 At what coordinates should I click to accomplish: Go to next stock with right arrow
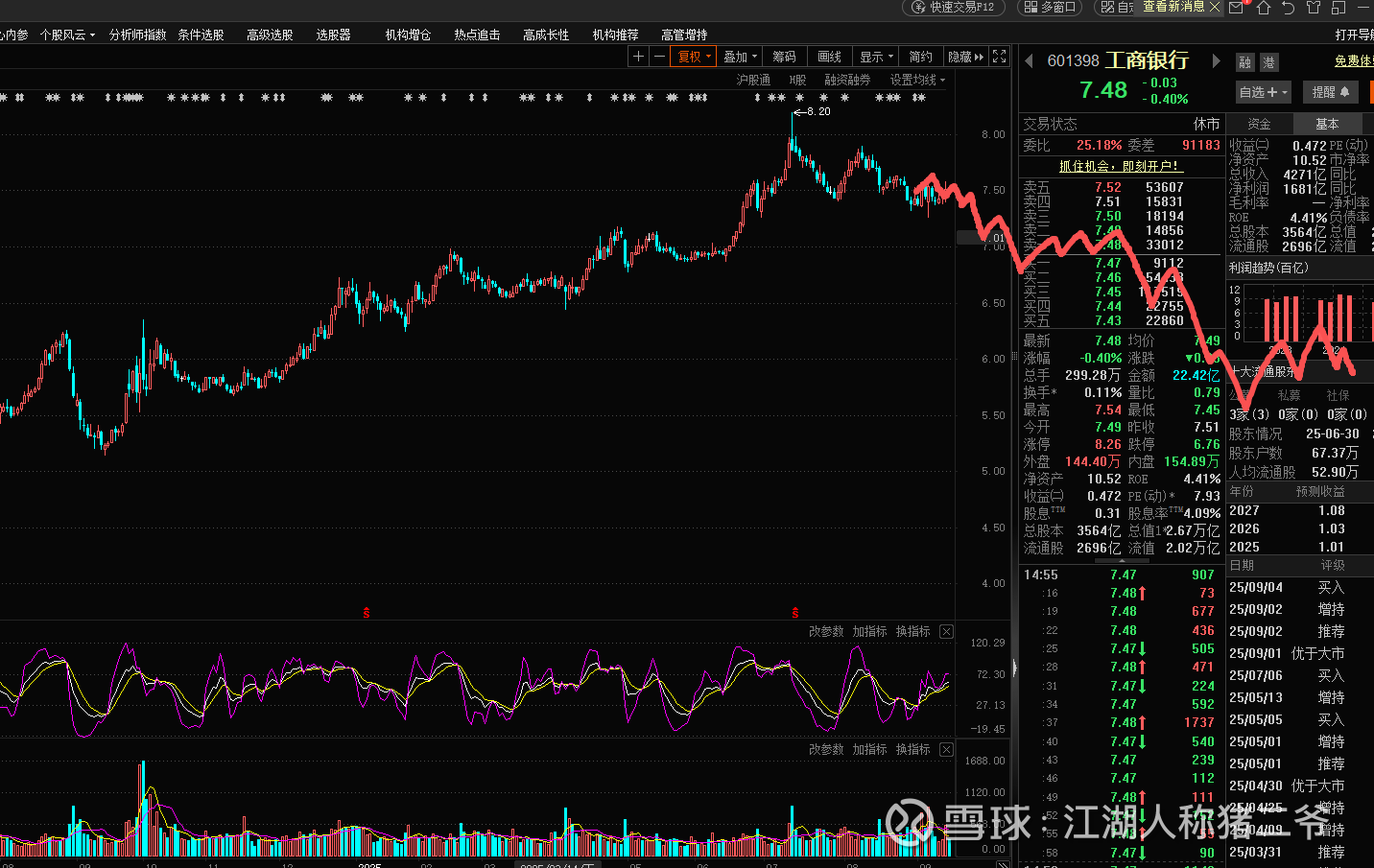(1216, 61)
